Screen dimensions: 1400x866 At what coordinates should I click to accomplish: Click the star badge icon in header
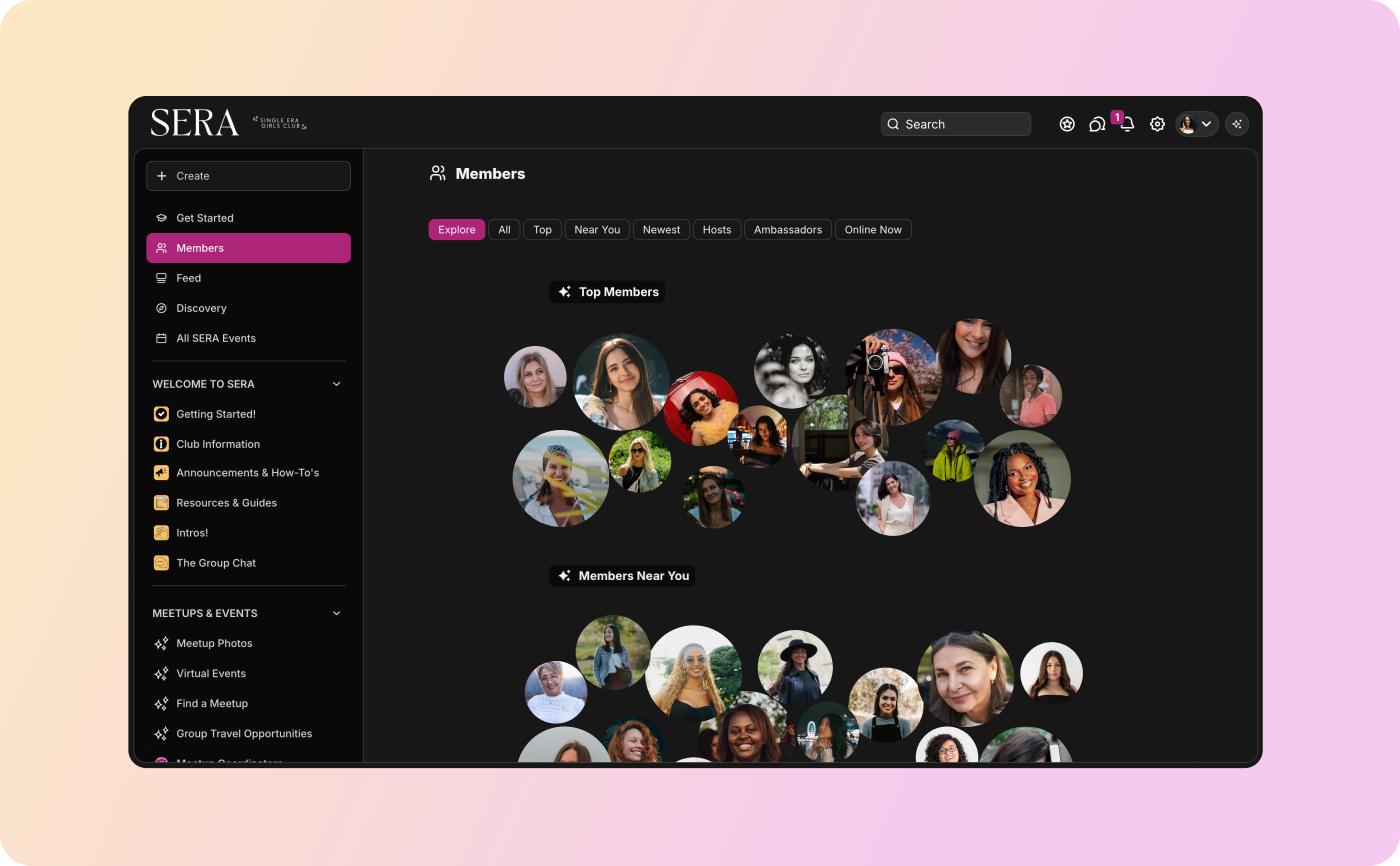[x=1067, y=124]
